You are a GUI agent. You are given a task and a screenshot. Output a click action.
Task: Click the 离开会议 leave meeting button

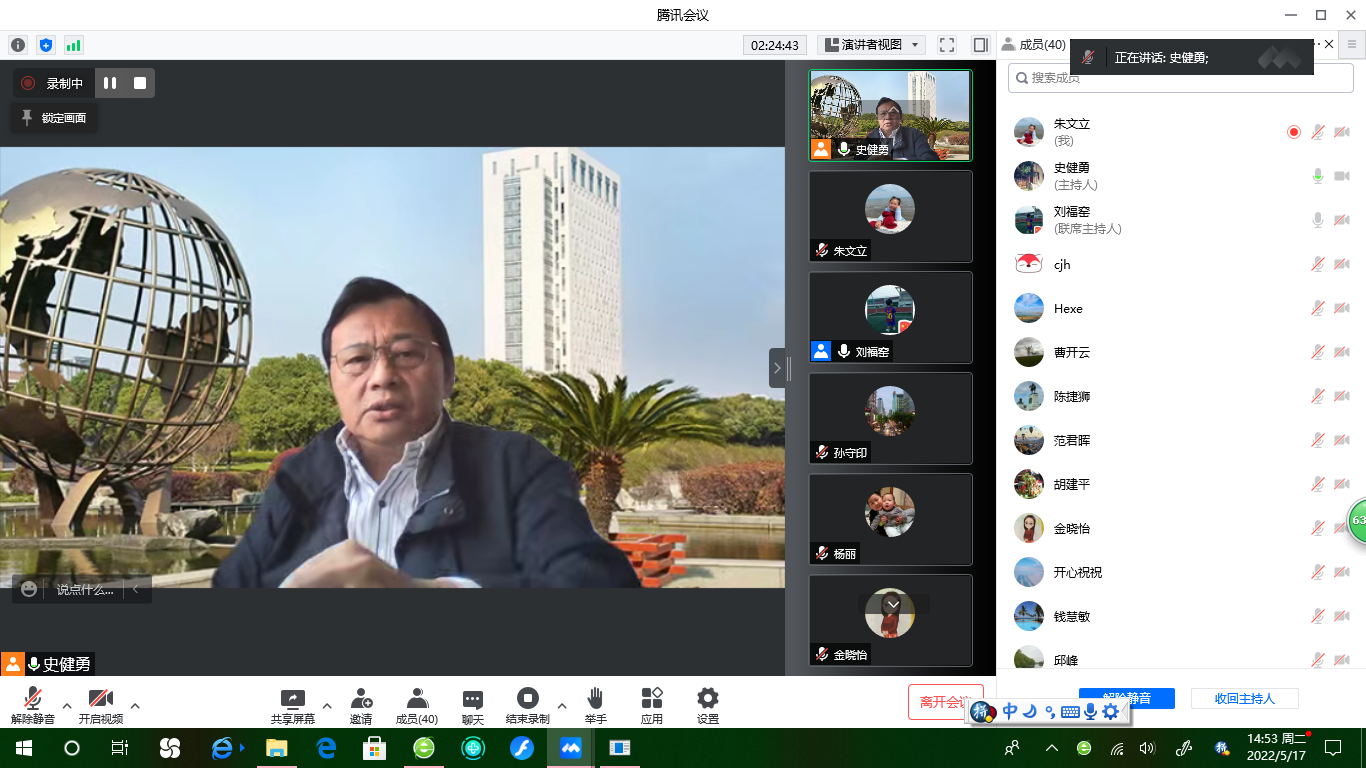[940, 702]
